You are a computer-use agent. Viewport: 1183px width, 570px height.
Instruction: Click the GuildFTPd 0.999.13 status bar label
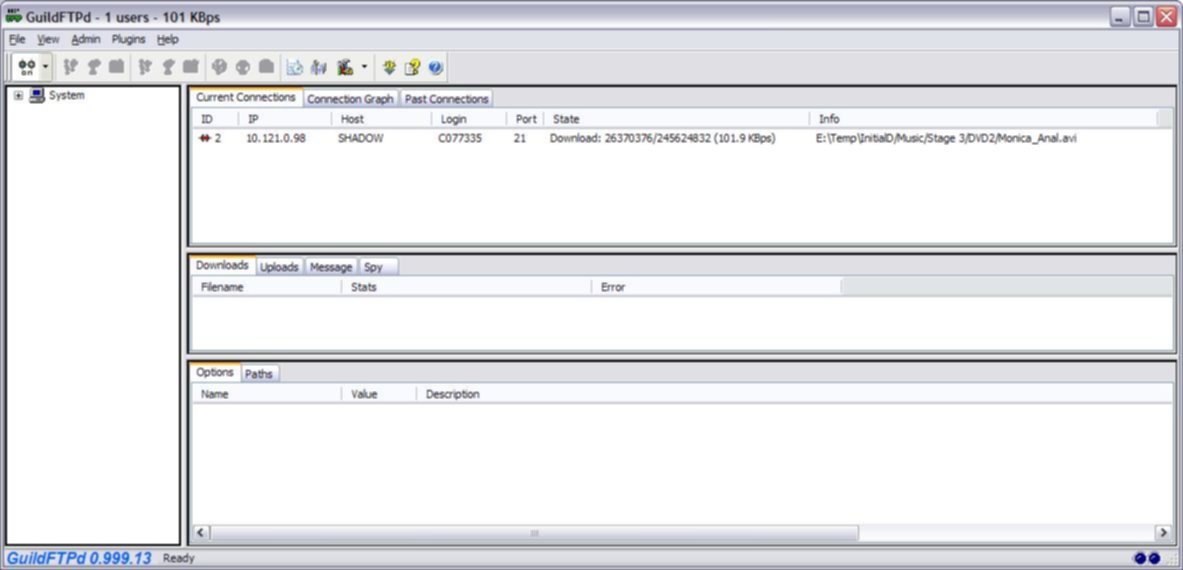click(x=79, y=559)
